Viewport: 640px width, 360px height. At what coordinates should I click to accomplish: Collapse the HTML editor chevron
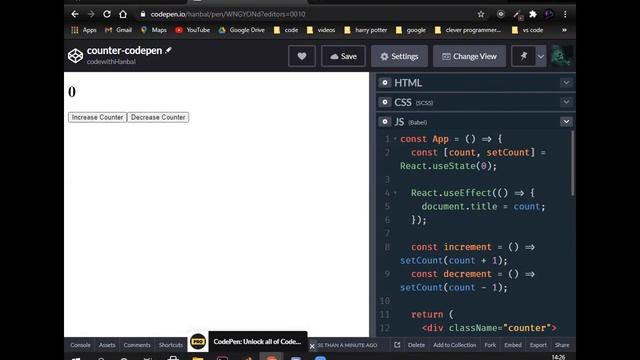pos(566,82)
